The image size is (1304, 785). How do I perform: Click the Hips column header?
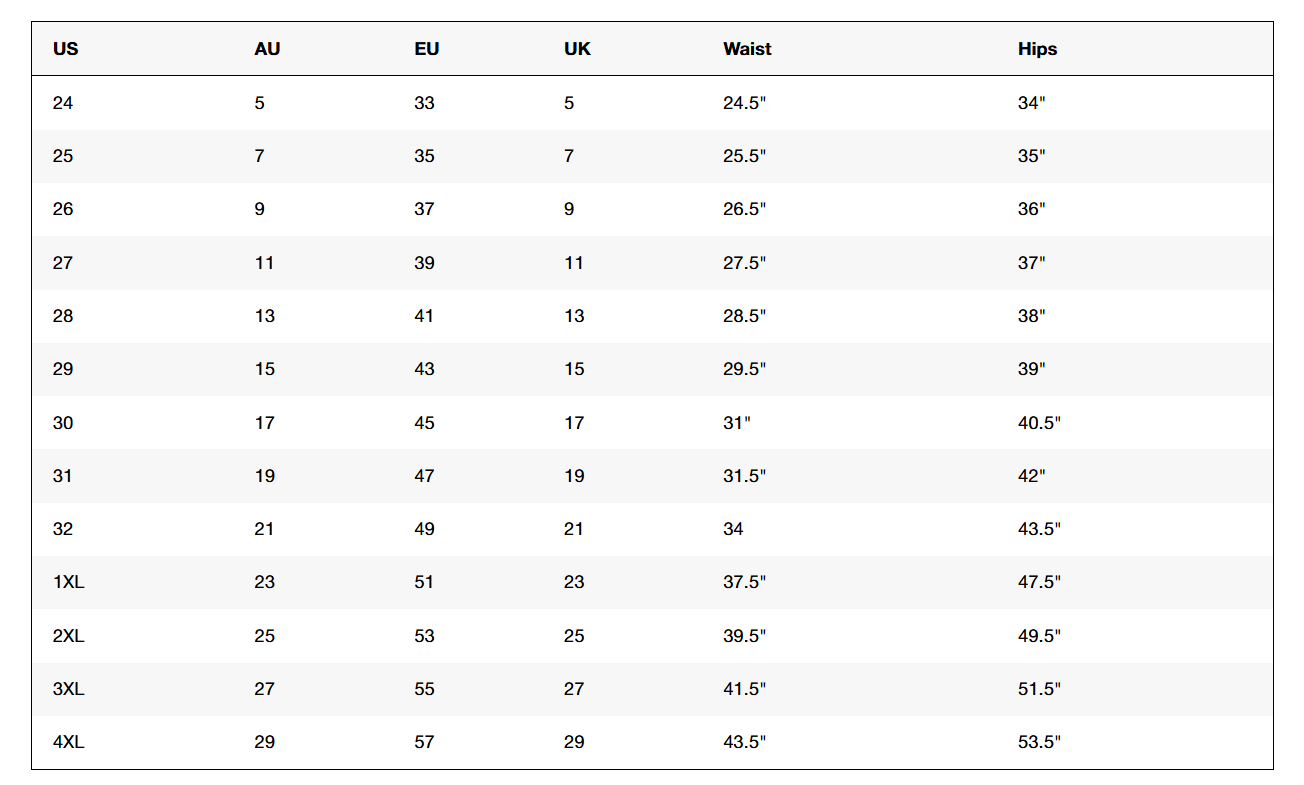pos(1037,49)
